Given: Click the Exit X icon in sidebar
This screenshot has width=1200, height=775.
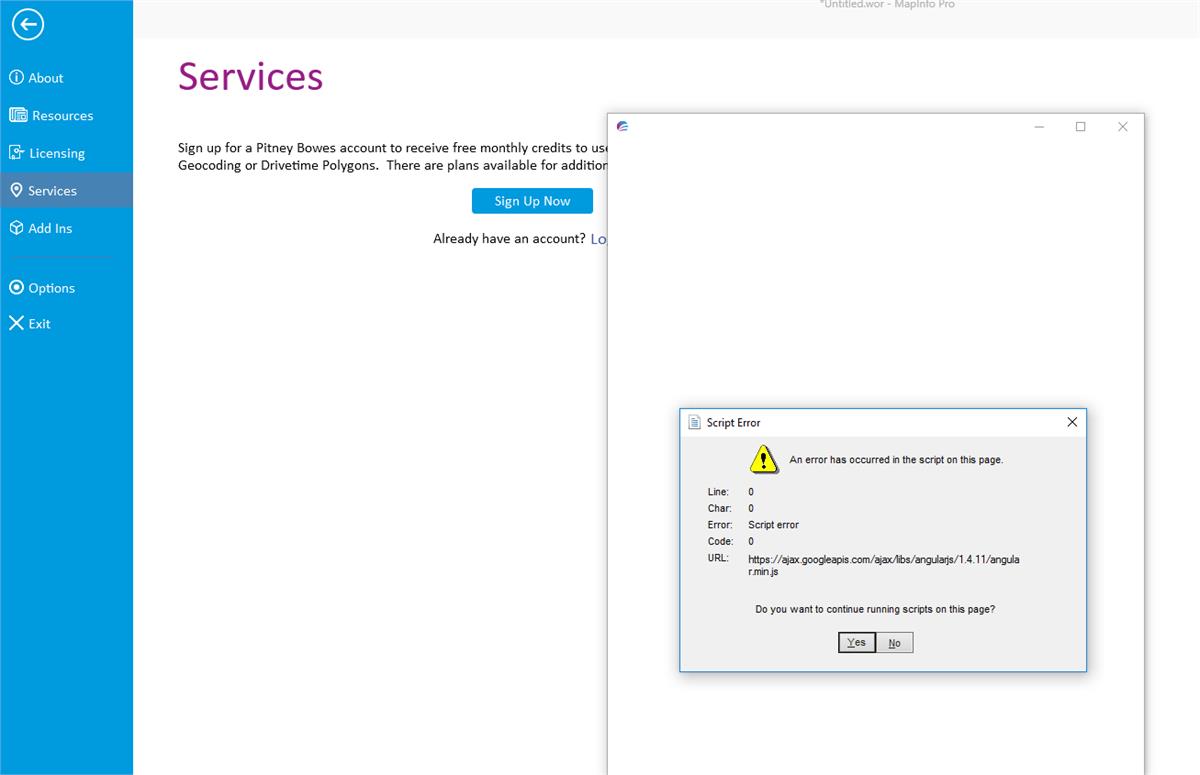Looking at the screenshot, I should pyautogui.click(x=16, y=323).
